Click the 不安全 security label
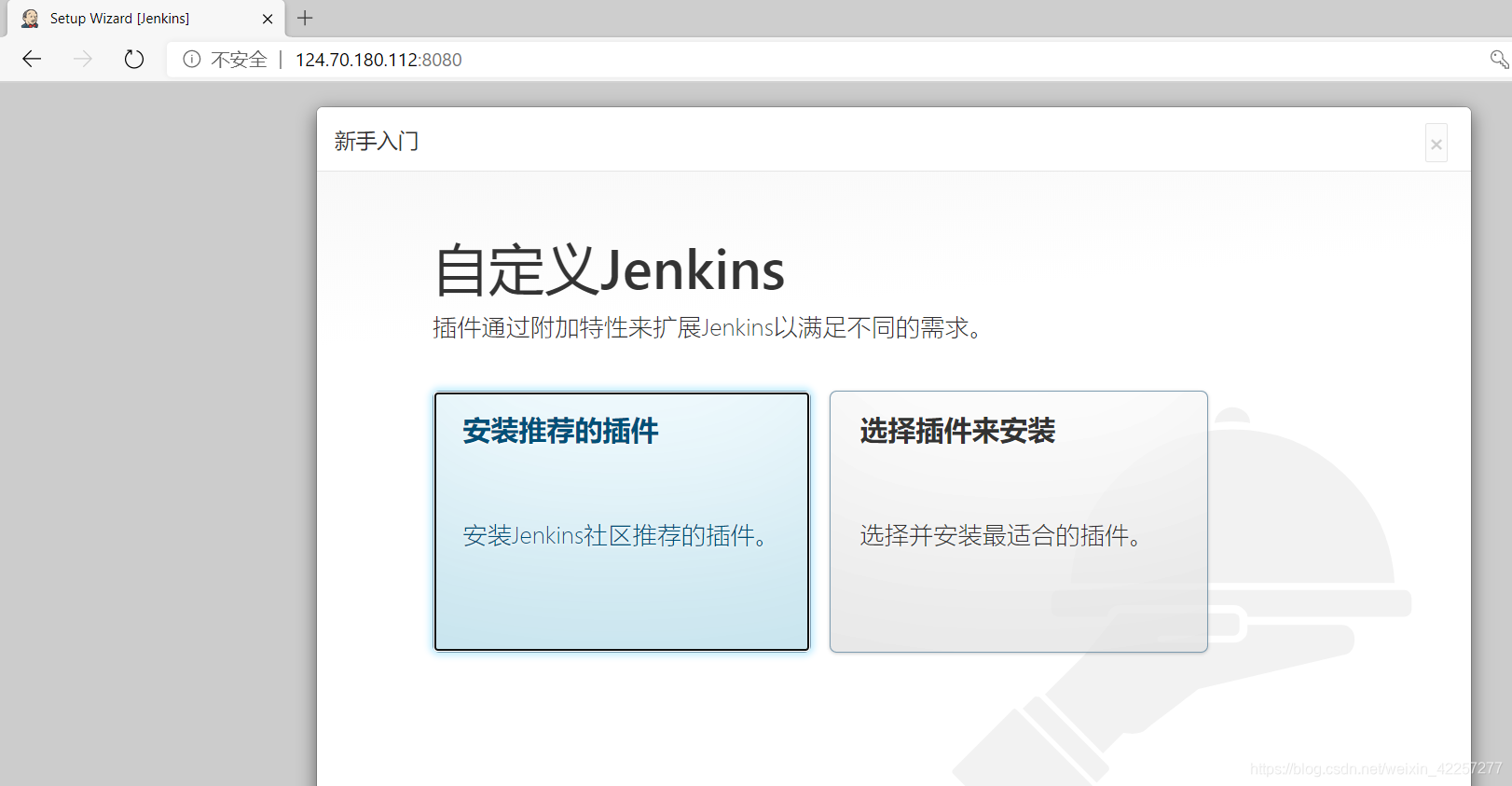 (x=239, y=60)
